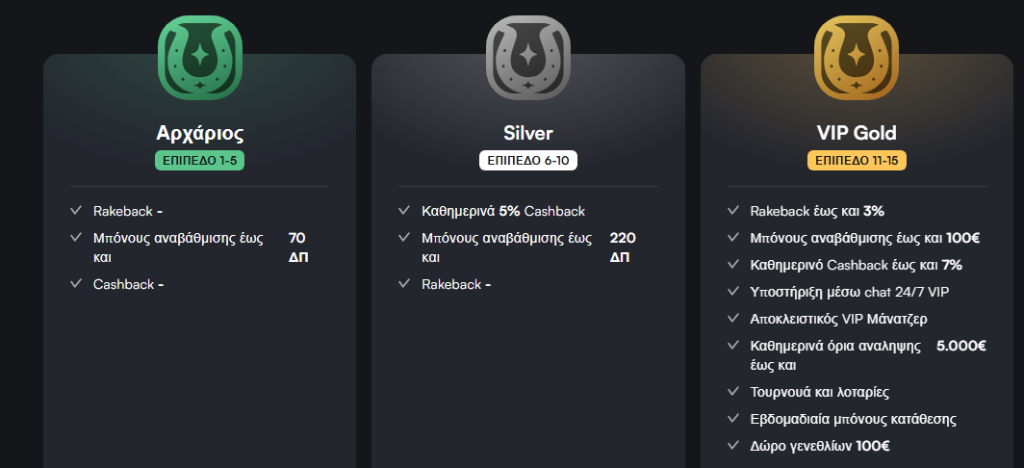Click the gold VIP horseshoe icon
The width and height of the screenshot is (1024, 468).
pyautogui.click(x=856, y=57)
